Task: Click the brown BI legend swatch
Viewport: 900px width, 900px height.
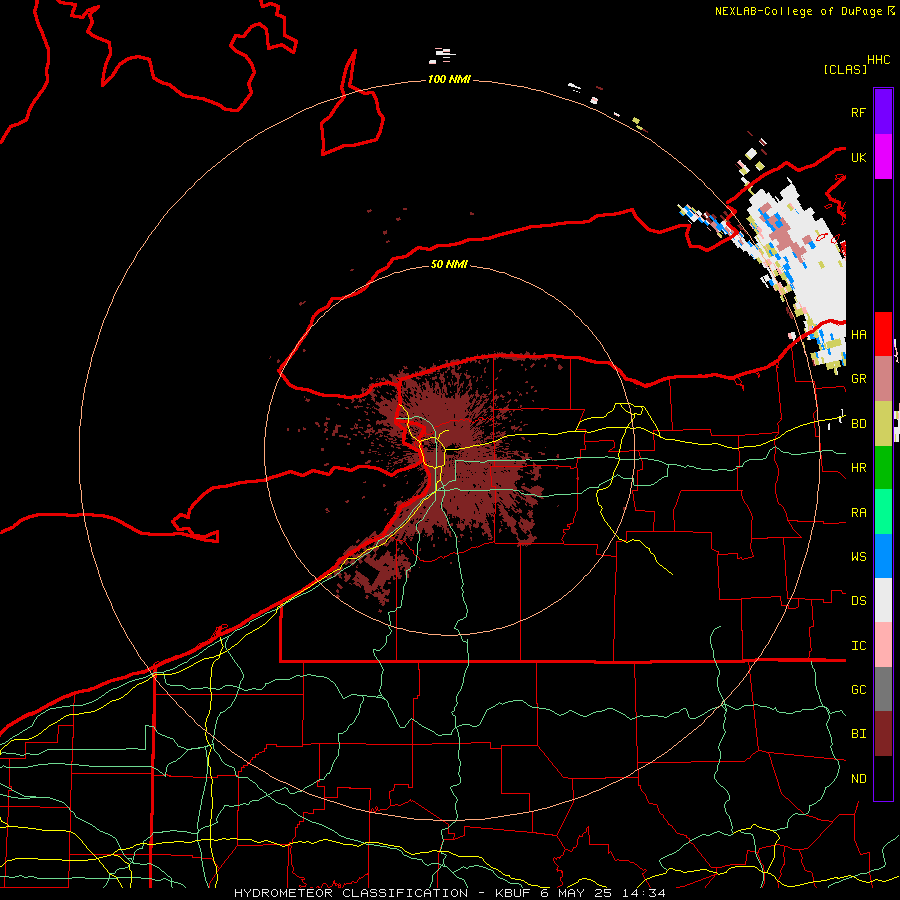Action: tap(883, 734)
